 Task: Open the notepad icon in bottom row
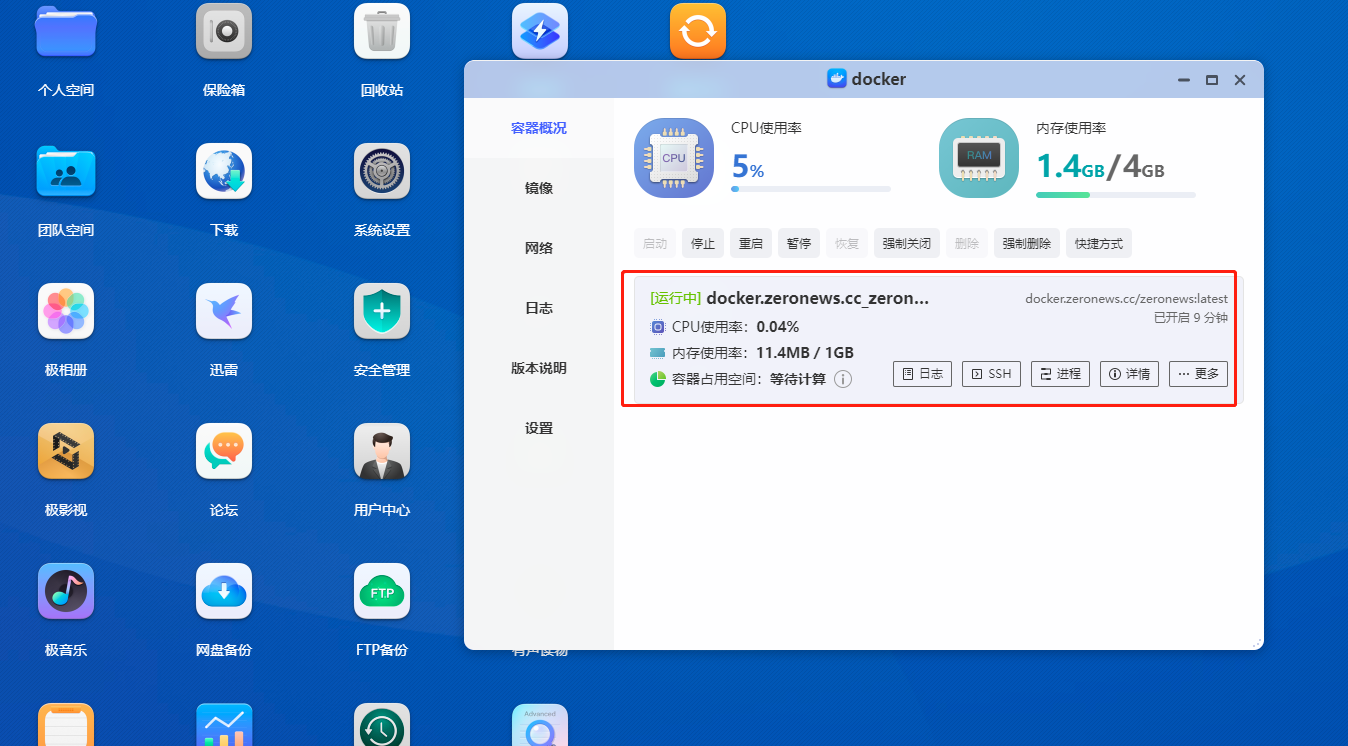click(66, 725)
